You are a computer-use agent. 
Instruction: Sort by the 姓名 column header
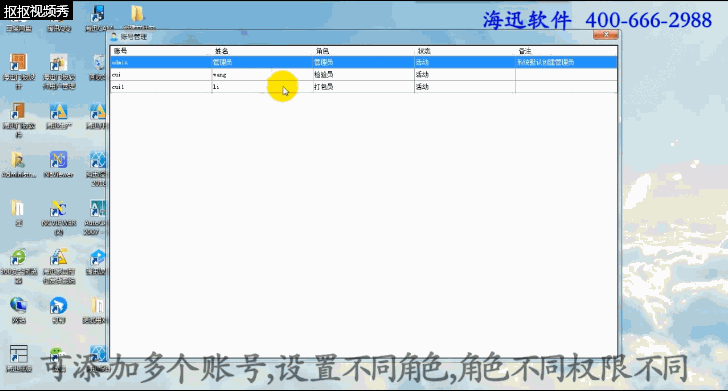point(262,51)
